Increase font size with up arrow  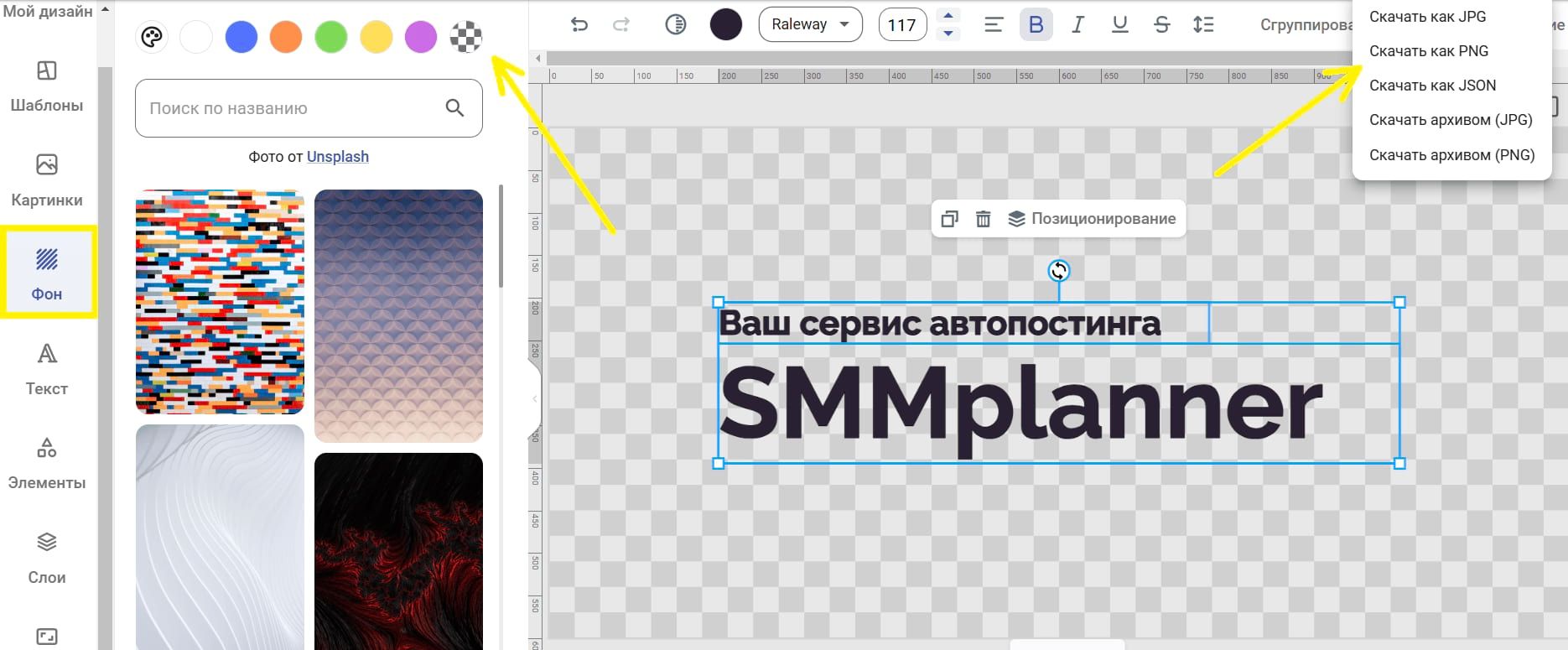pos(948,15)
